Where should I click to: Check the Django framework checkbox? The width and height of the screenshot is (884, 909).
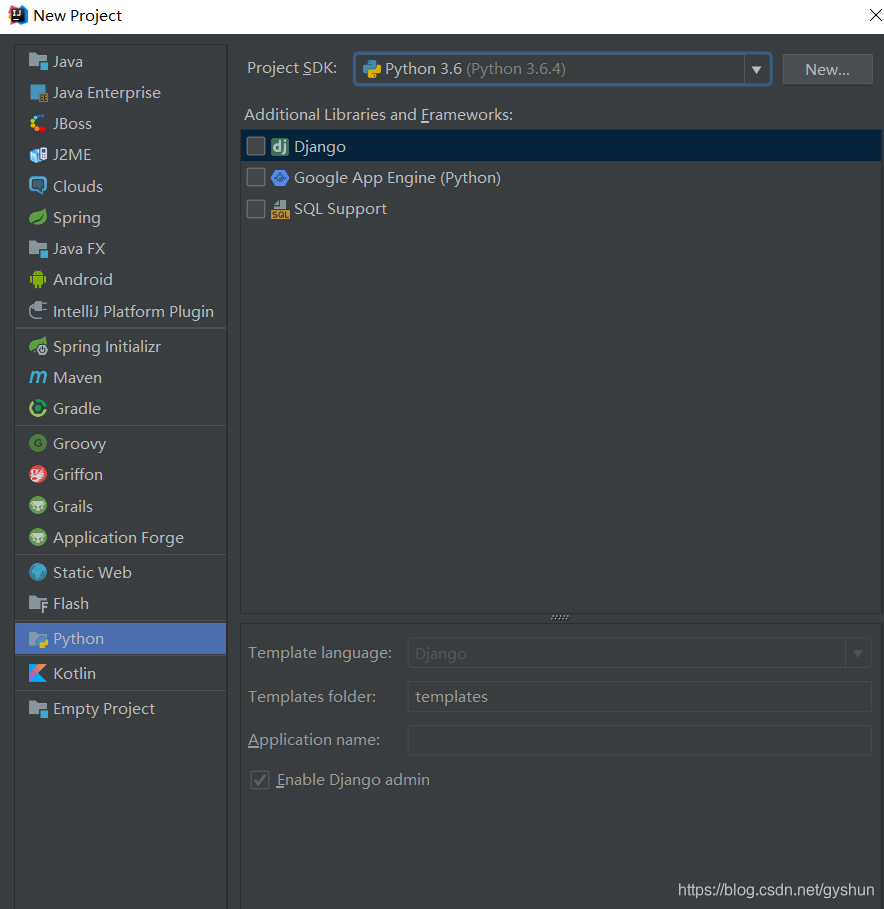pyautogui.click(x=256, y=145)
